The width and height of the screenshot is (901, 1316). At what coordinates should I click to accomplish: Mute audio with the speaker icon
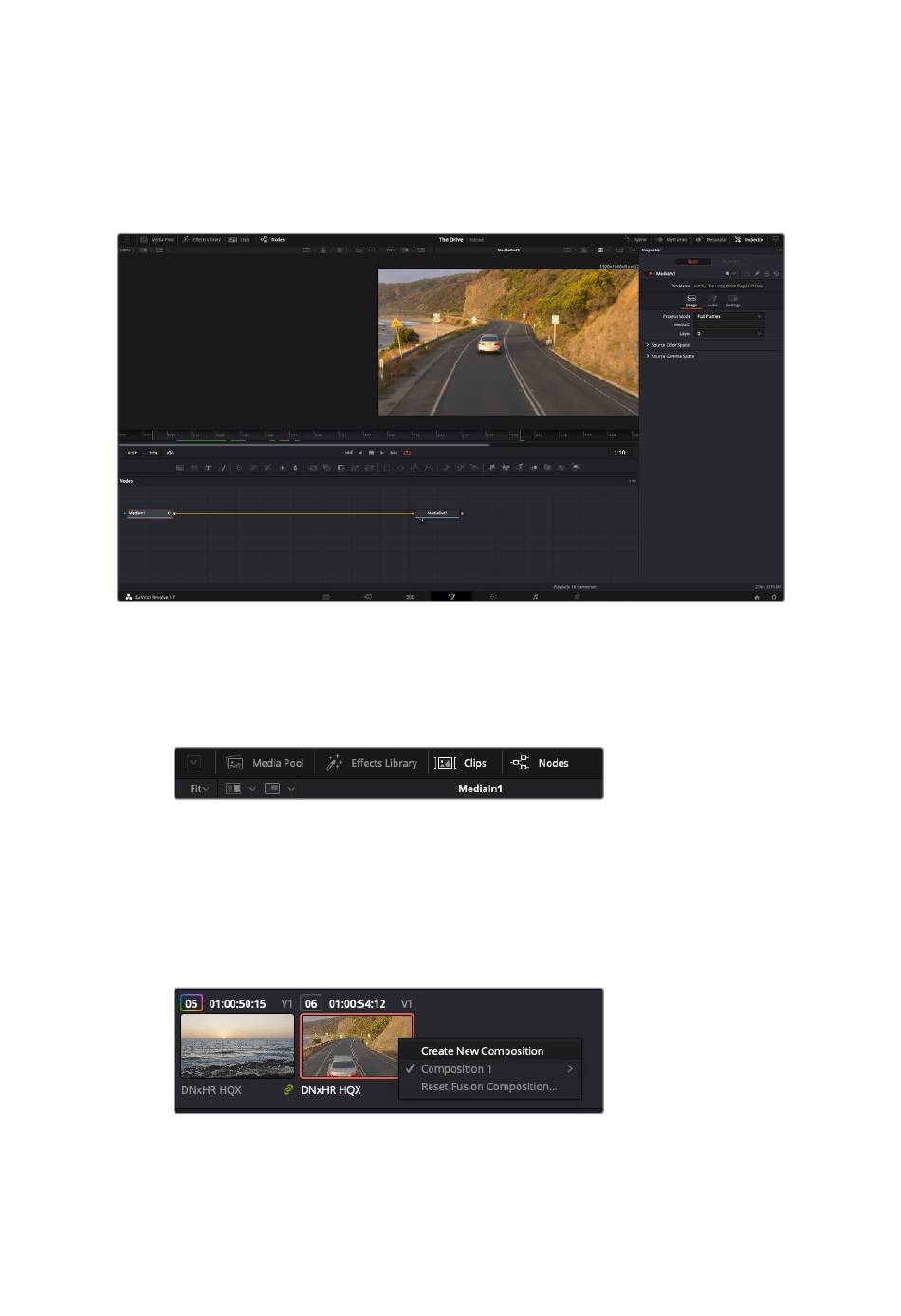pyautogui.click(x=170, y=453)
